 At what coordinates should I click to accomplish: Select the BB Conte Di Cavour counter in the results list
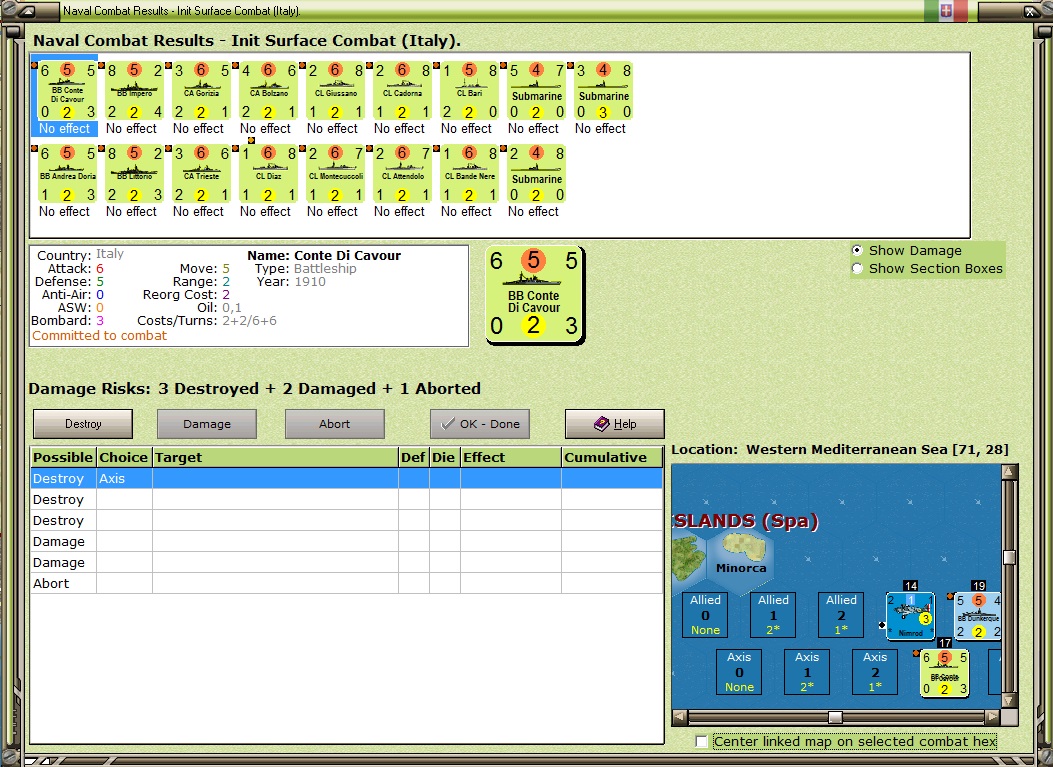pyautogui.click(x=66, y=91)
